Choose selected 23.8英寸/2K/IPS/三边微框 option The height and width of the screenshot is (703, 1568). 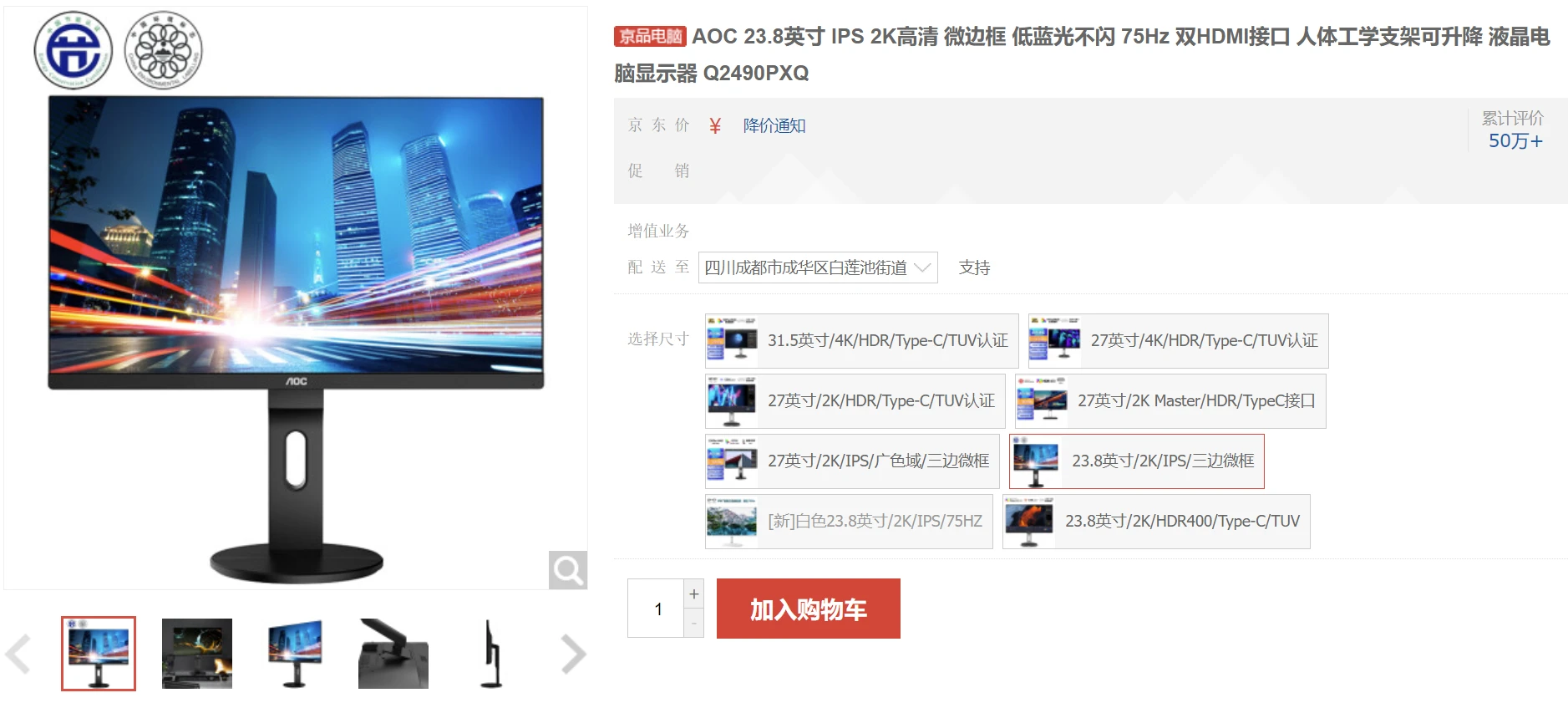pos(1137,461)
